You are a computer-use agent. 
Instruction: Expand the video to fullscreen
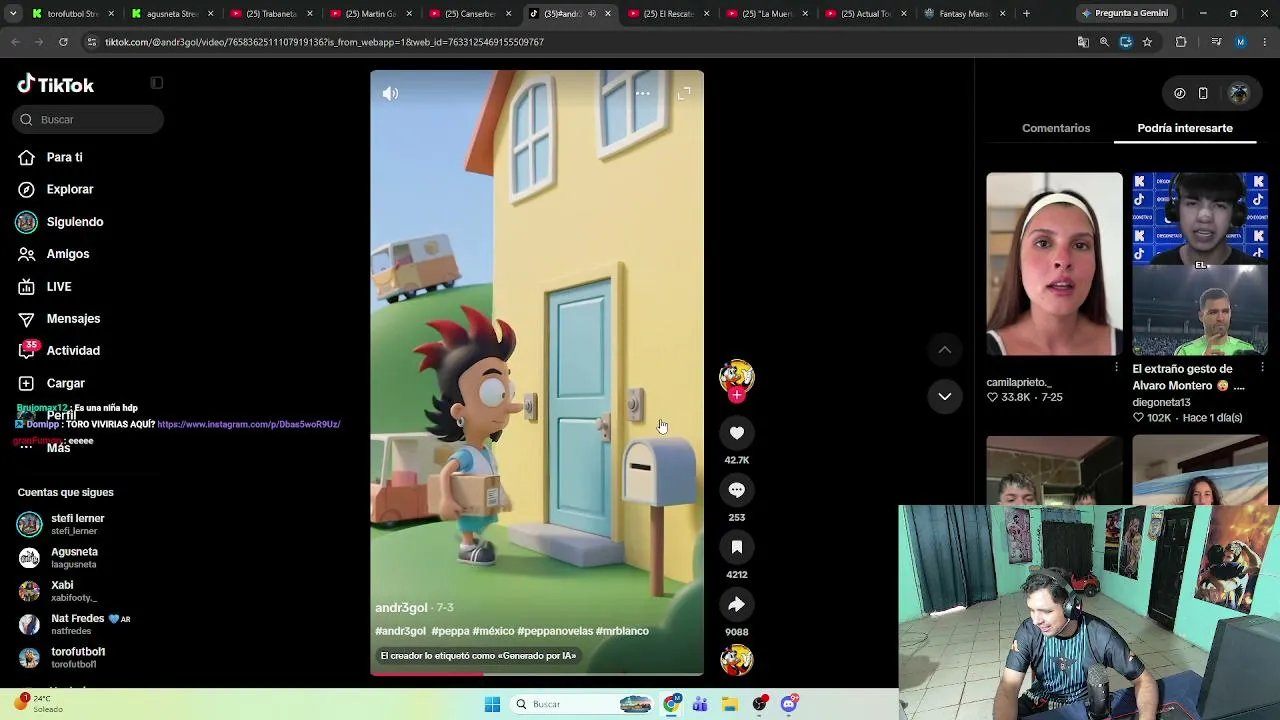(684, 93)
